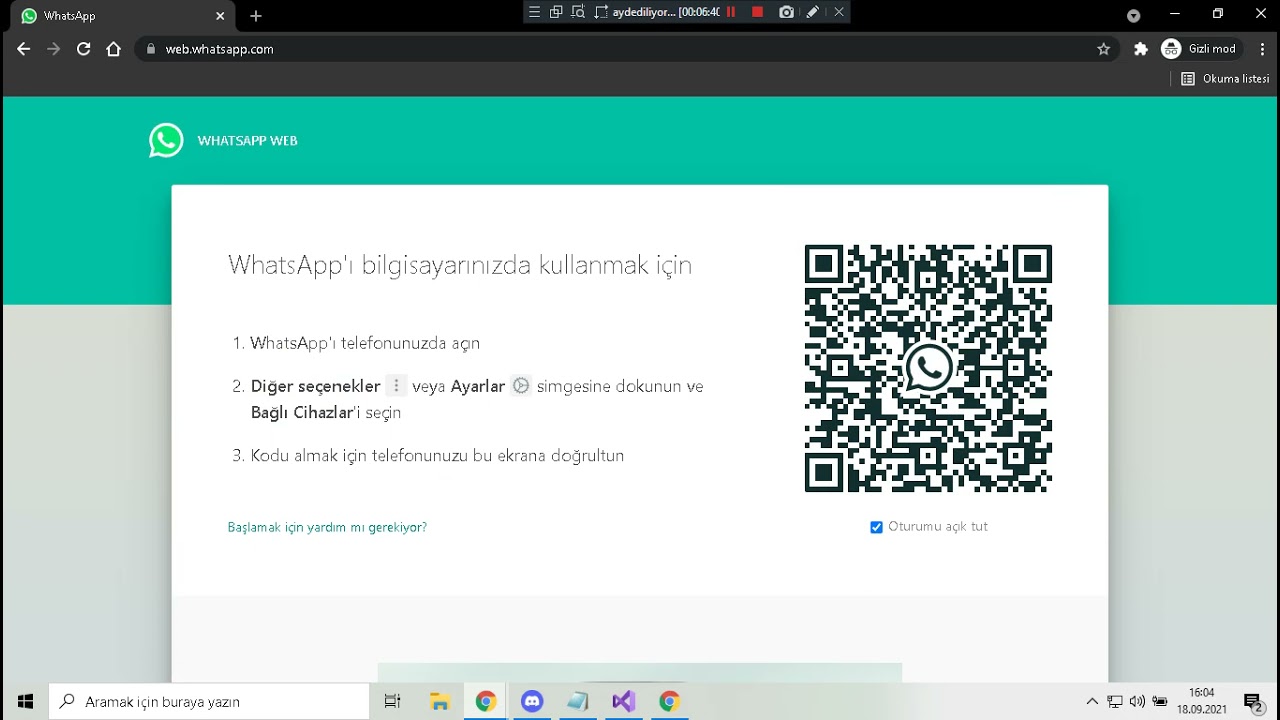Image resolution: width=1280 pixels, height=720 pixels.
Task: Open the volume speaker tray icon
Action: [1137, 701]
